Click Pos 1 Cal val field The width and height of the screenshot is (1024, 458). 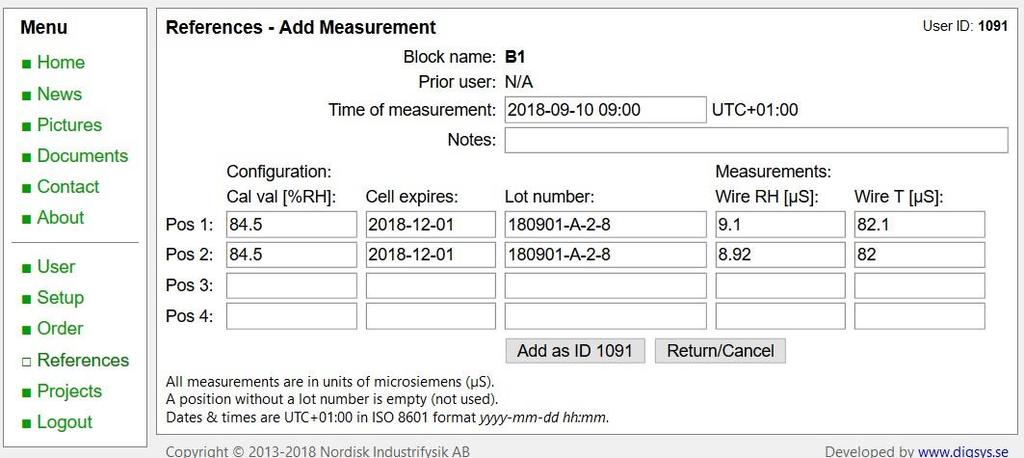[291, 225]
